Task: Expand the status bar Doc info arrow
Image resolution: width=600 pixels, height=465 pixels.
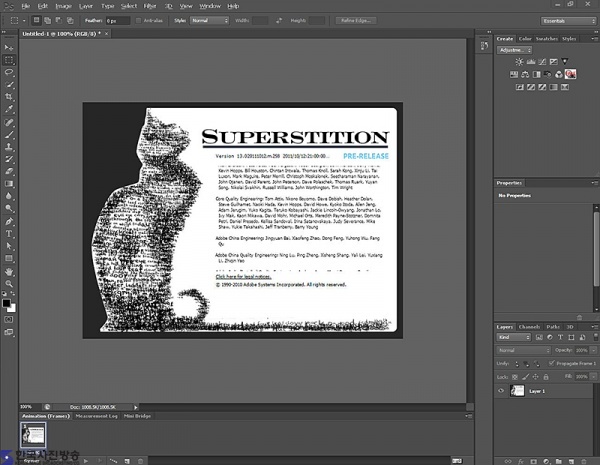Action: 135,407
